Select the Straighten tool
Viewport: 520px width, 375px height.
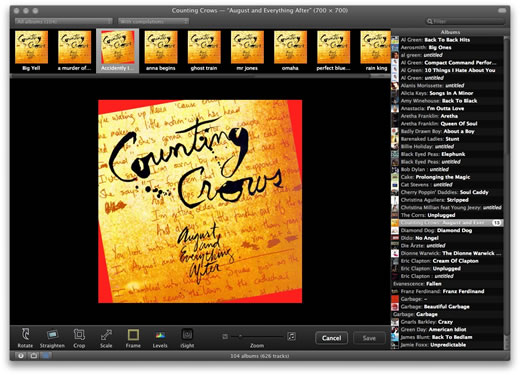(52, 338)
